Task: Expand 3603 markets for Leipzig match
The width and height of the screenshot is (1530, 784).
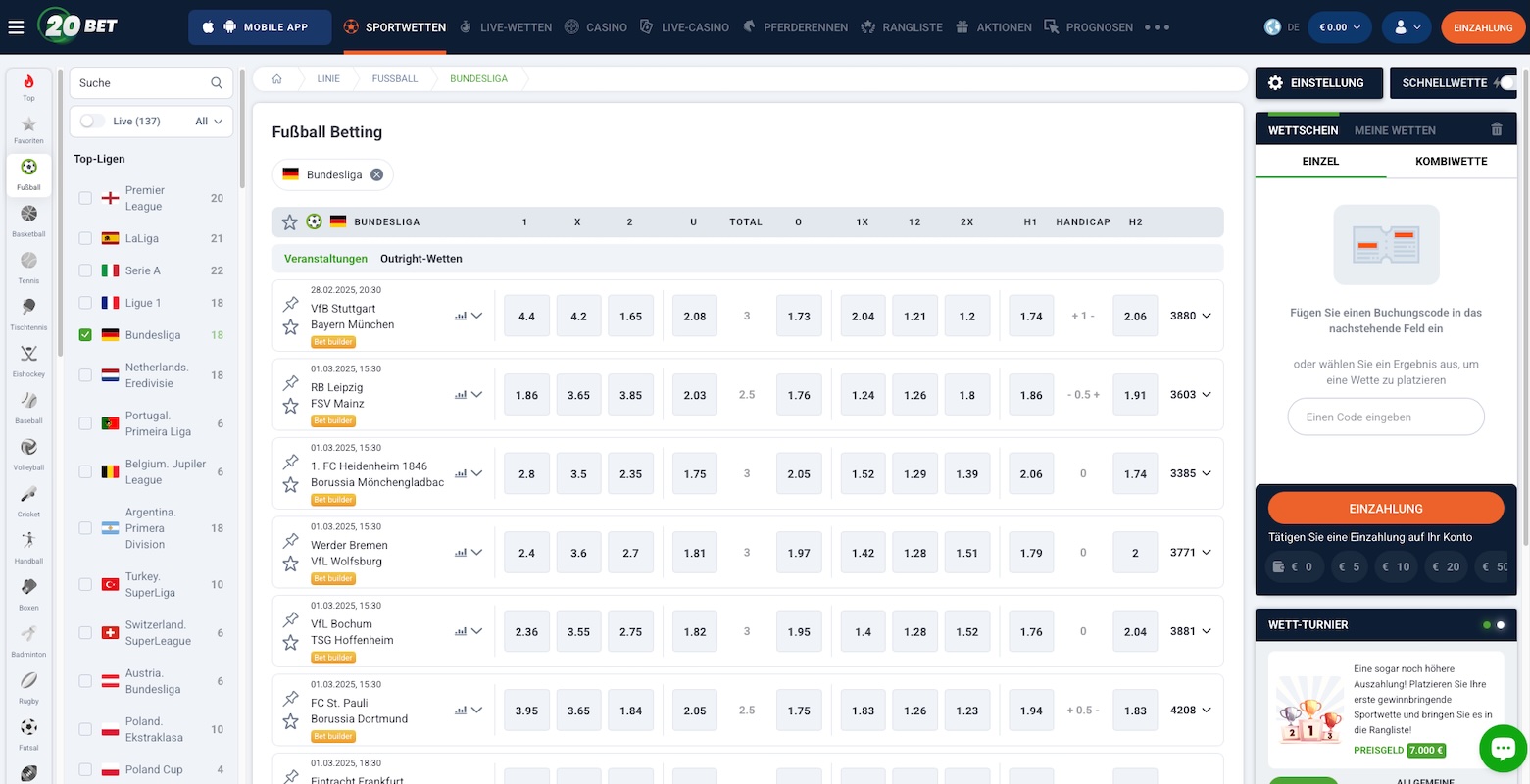Action: 1191,395
